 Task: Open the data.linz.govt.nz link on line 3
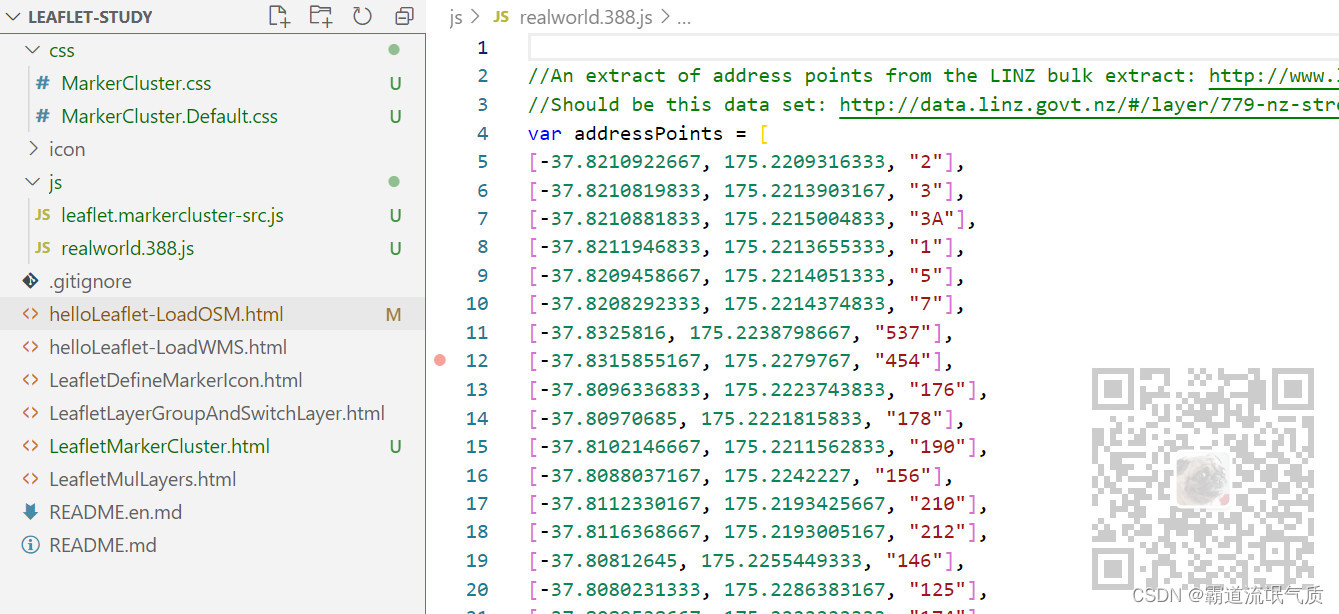point(1089,105)
